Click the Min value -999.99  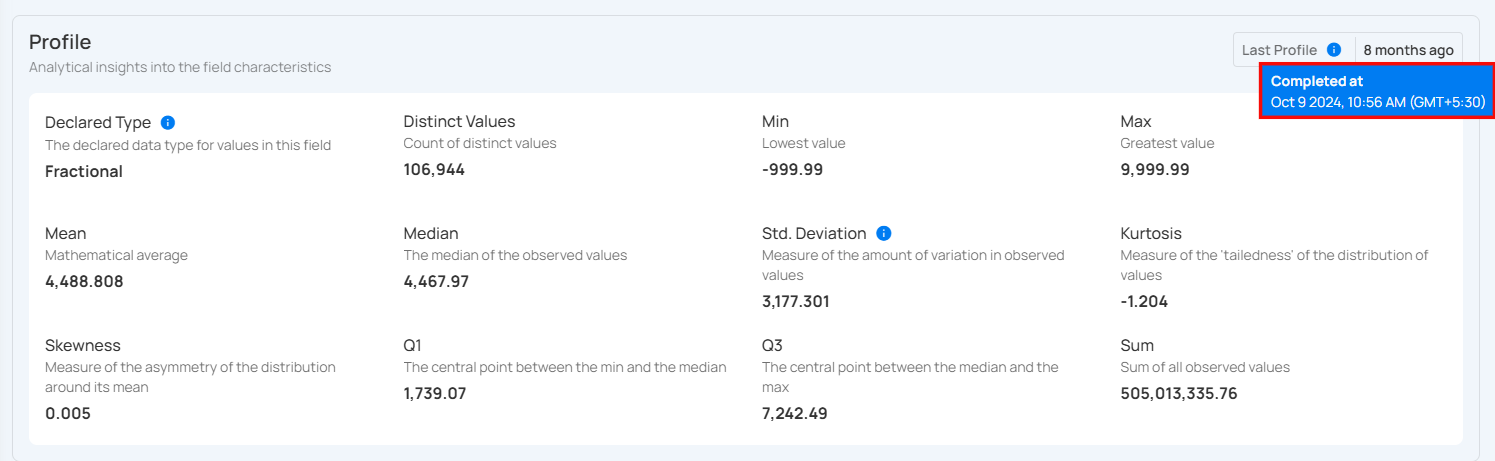(792, 170)
